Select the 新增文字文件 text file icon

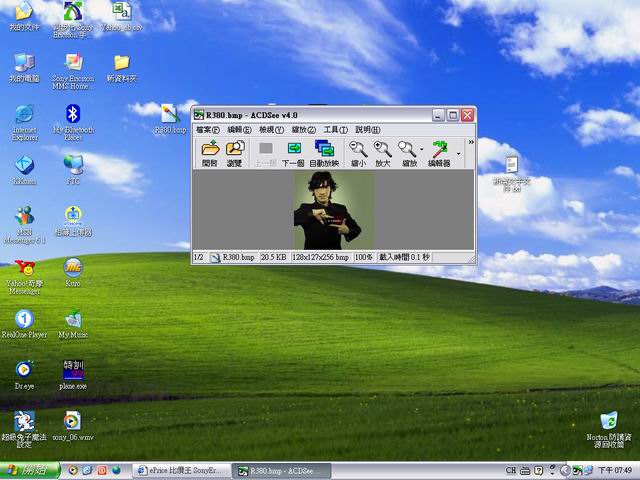coord(511,174)
